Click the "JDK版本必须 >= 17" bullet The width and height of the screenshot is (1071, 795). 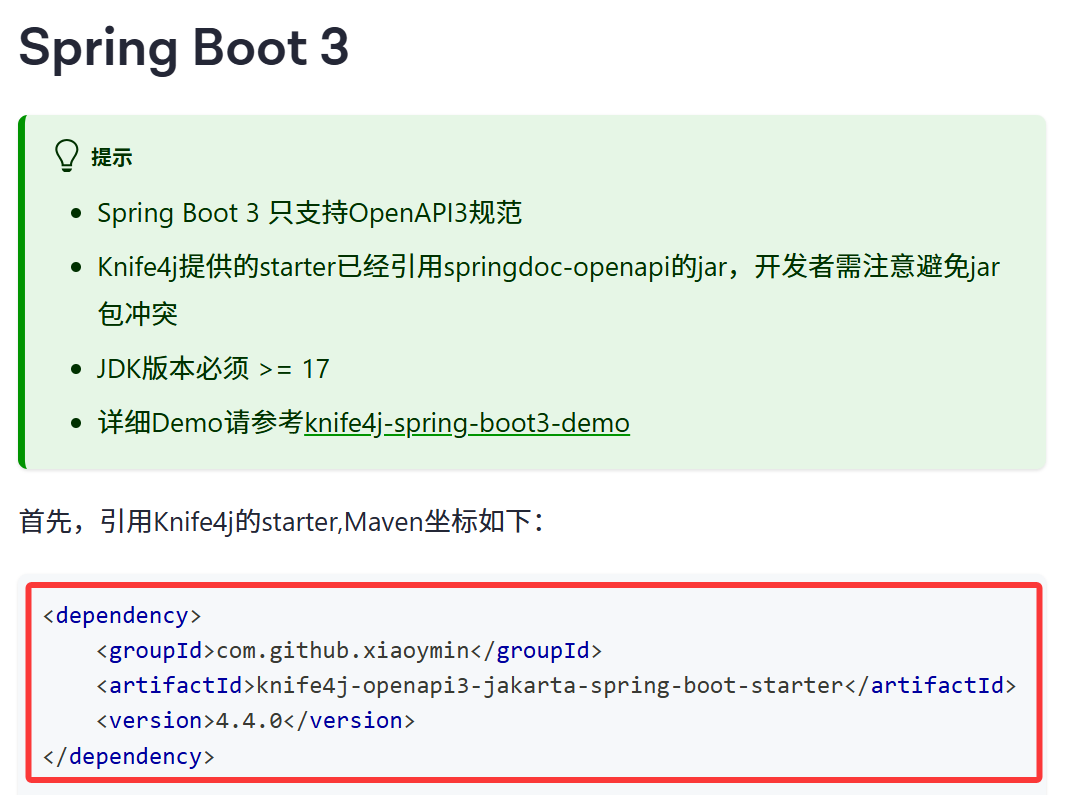click(213, 369)
